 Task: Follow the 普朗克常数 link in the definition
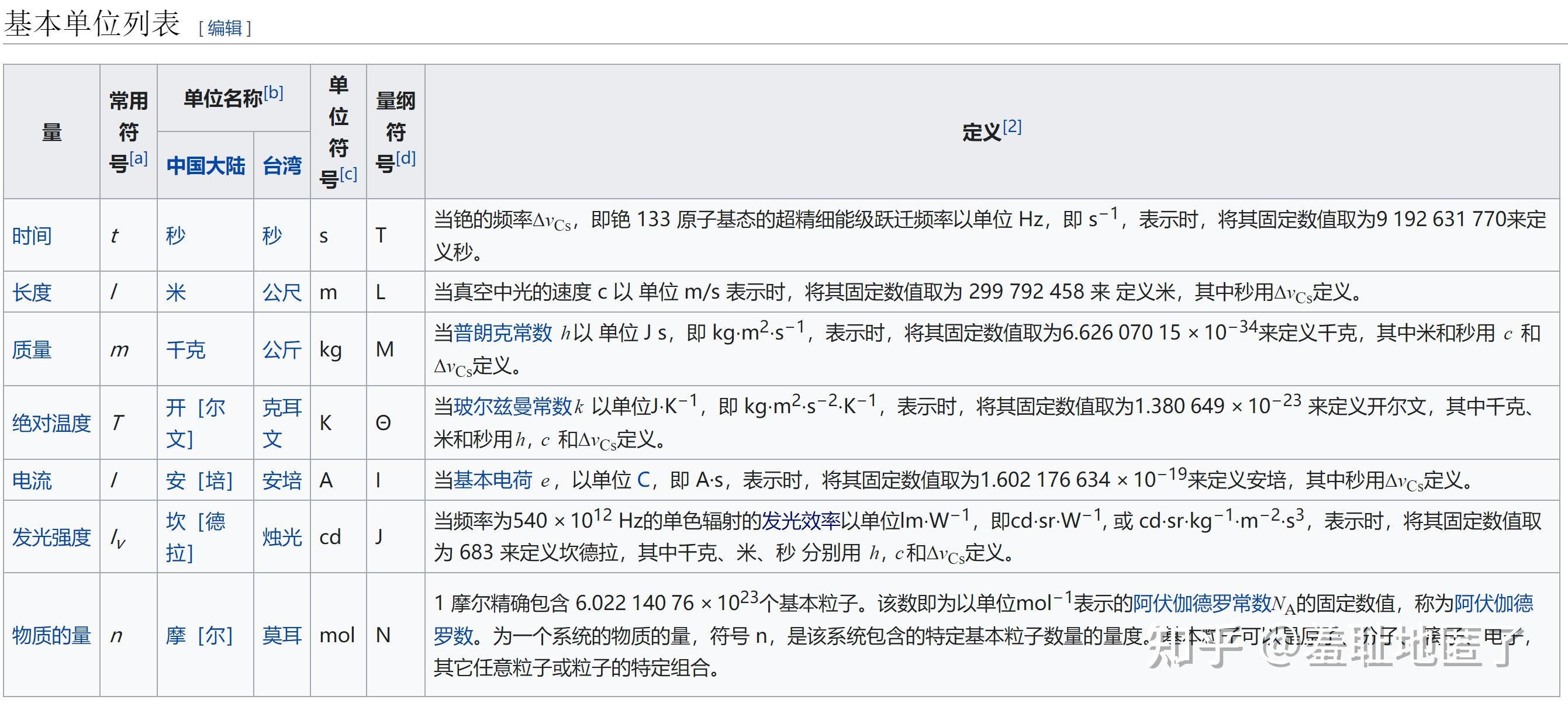(x=503, y=333)
